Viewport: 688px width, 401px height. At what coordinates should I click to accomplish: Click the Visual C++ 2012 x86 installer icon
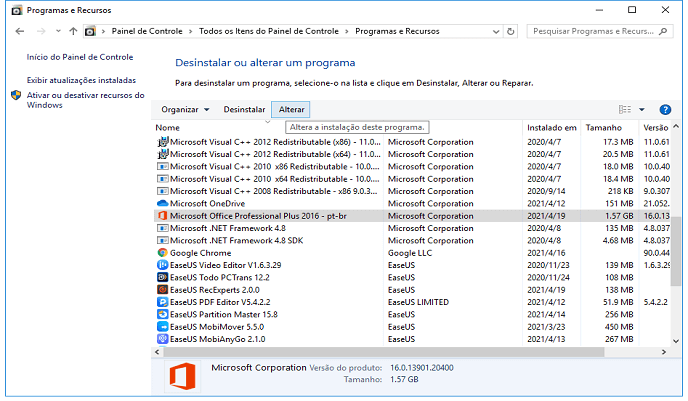162,142
